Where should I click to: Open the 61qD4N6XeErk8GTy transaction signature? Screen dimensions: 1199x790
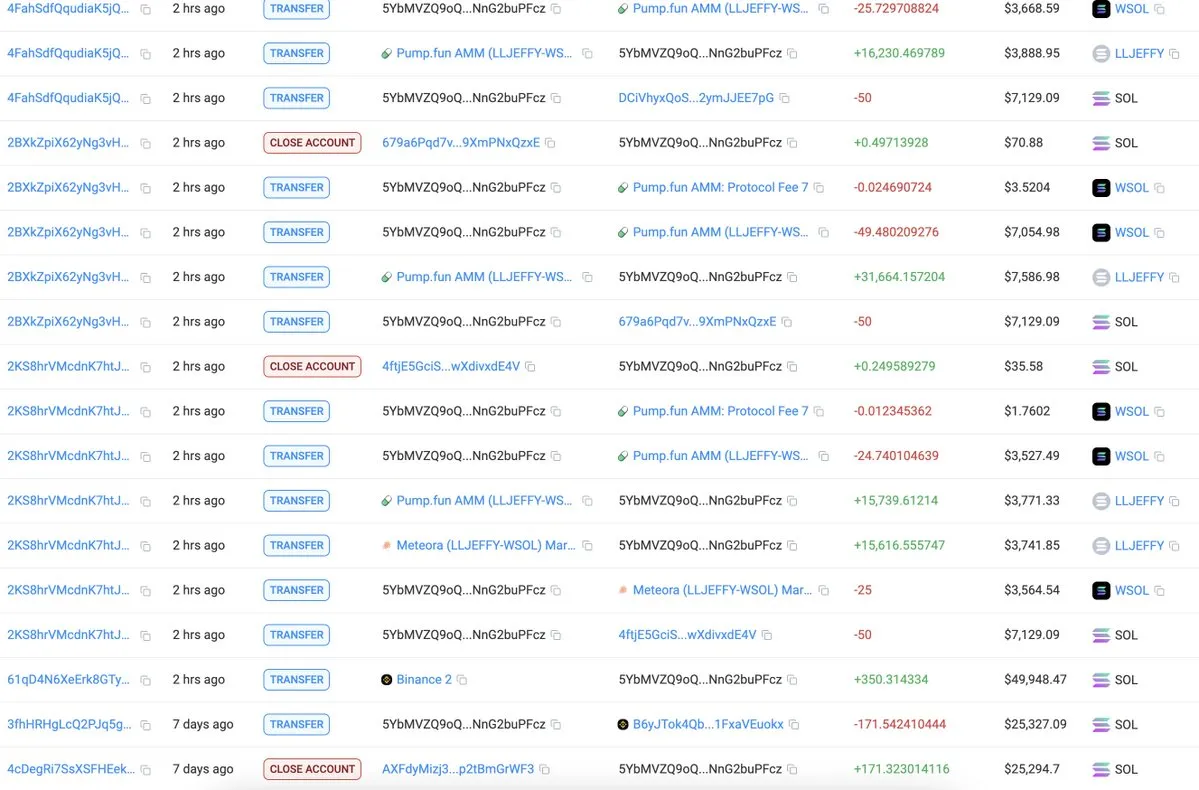click(x=69, y=679)
